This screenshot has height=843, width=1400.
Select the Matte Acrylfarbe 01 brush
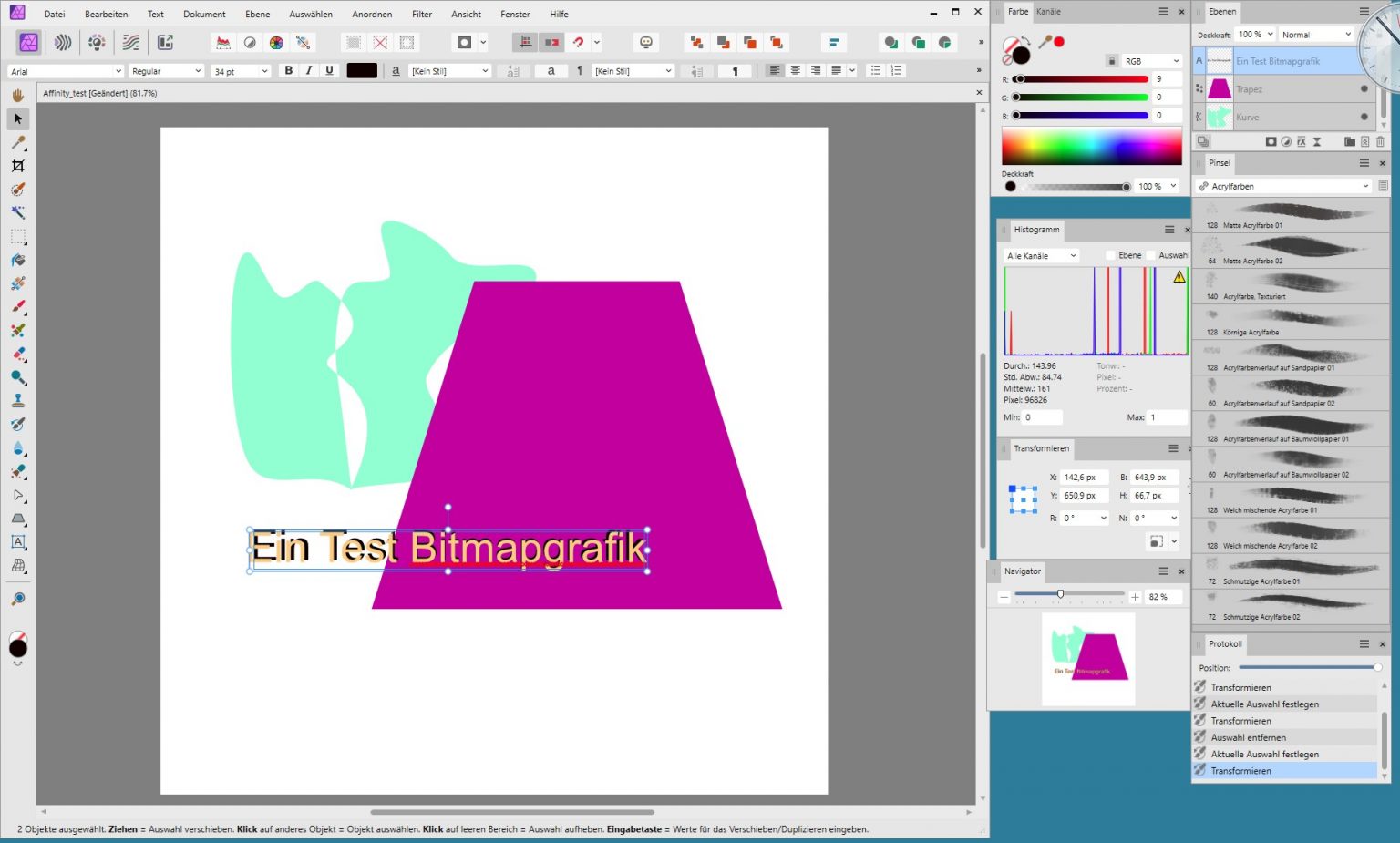coord(1290,216)
